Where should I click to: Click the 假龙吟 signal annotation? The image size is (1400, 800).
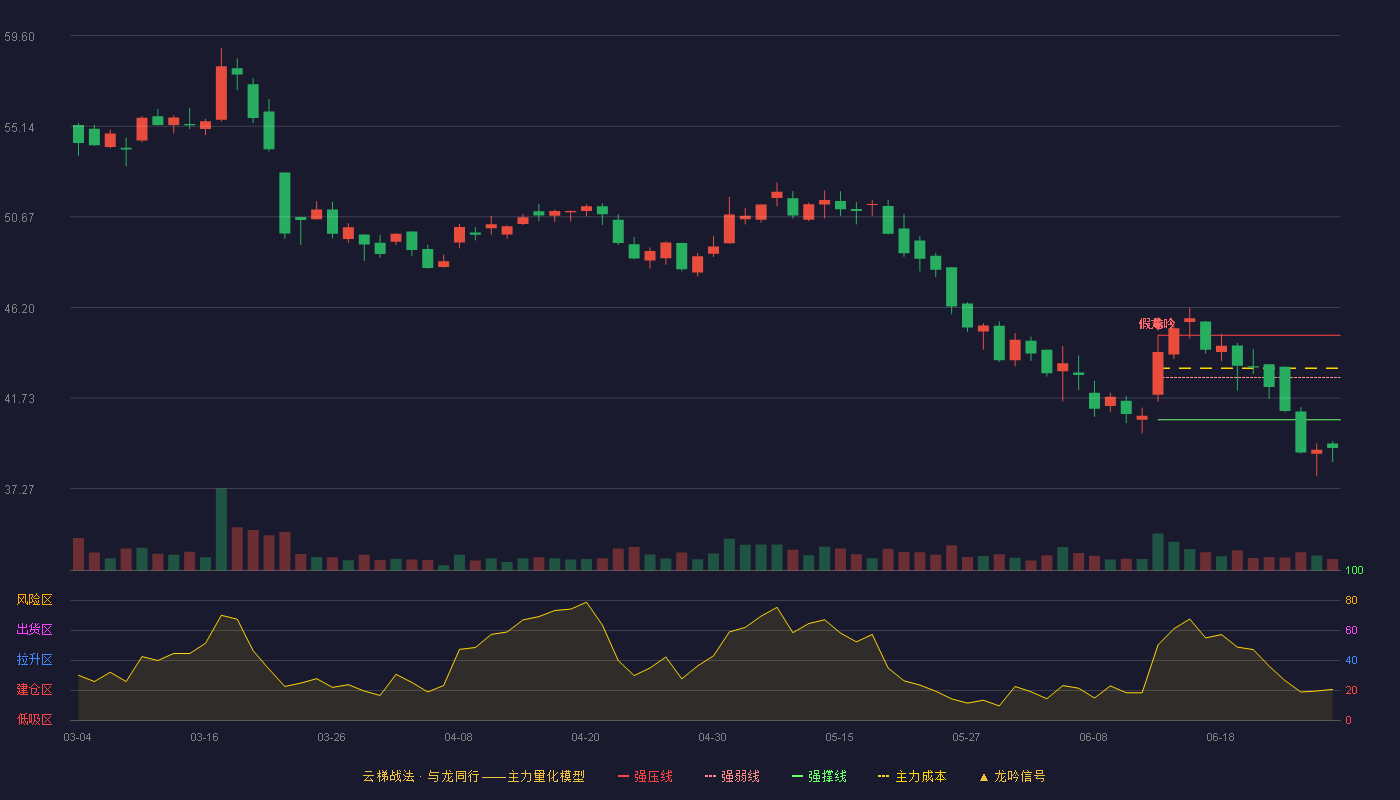tap(1157, 323)
